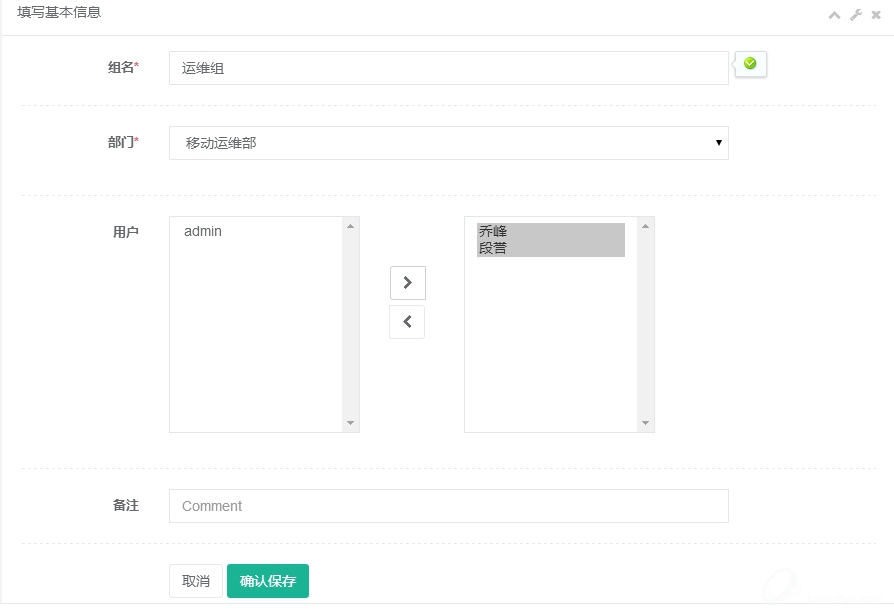
Task: Click the 填写基本信息 panel title
Action: [x=59, y=13]
